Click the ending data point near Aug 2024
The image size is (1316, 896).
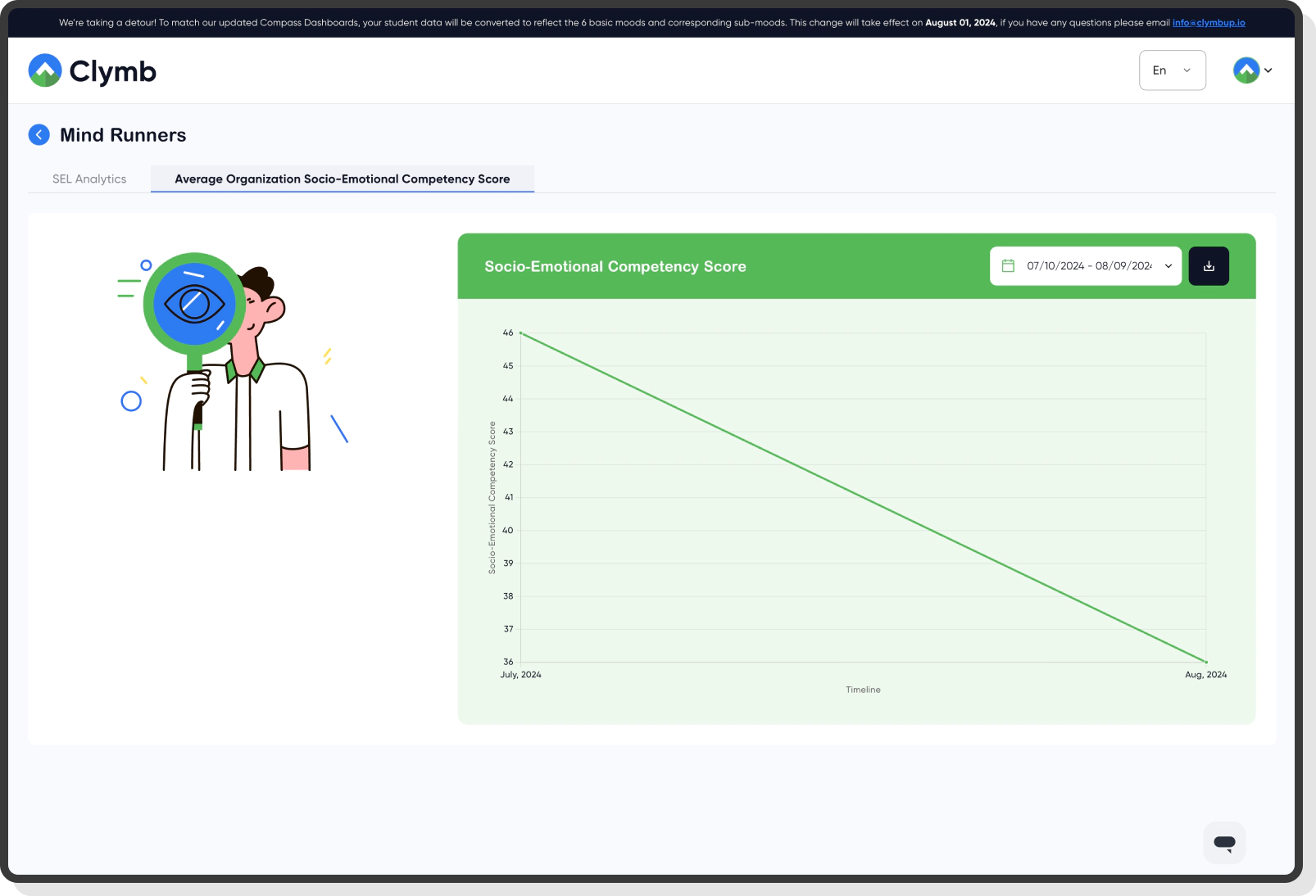(1205, 662)
